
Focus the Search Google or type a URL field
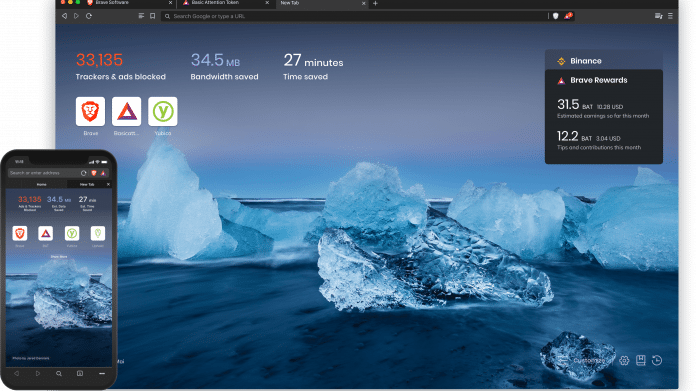(x=355, y=16)
